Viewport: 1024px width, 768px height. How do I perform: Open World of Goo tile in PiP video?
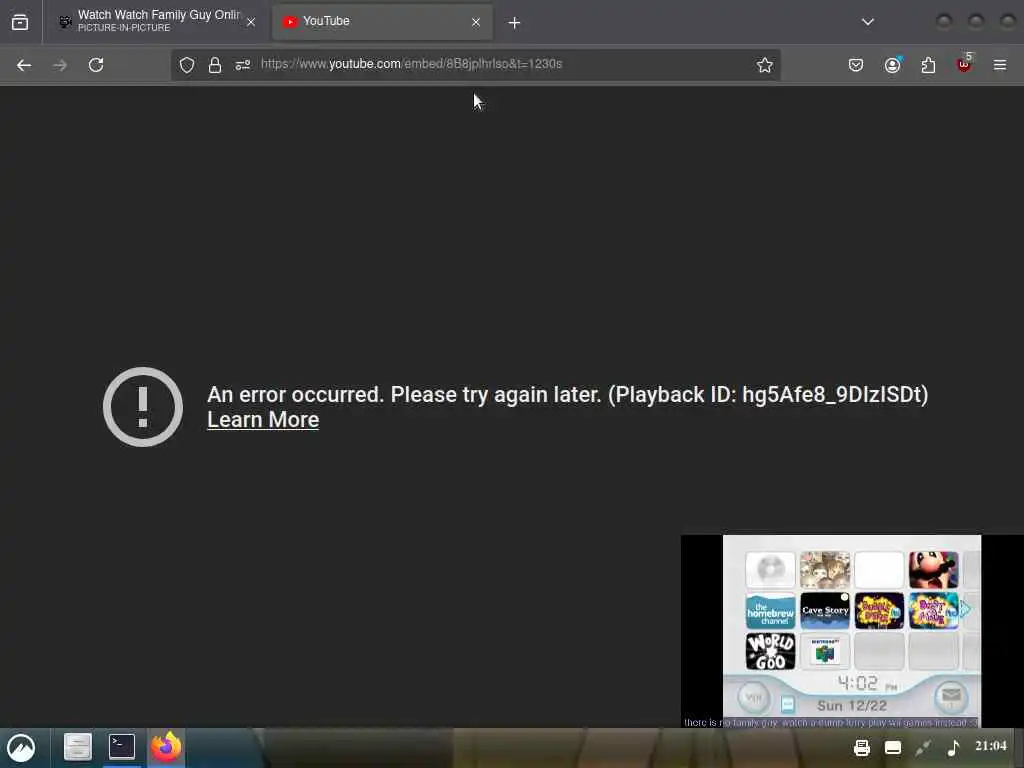point(771,651)
